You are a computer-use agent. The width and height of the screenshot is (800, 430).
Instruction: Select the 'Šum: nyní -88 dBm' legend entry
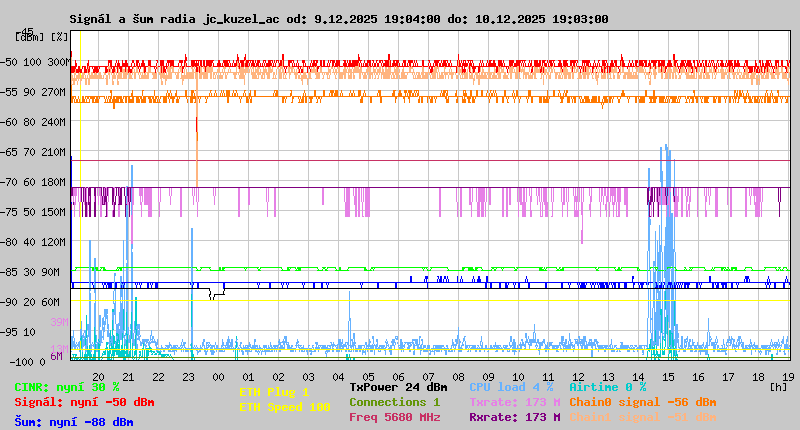pos(74,422)
